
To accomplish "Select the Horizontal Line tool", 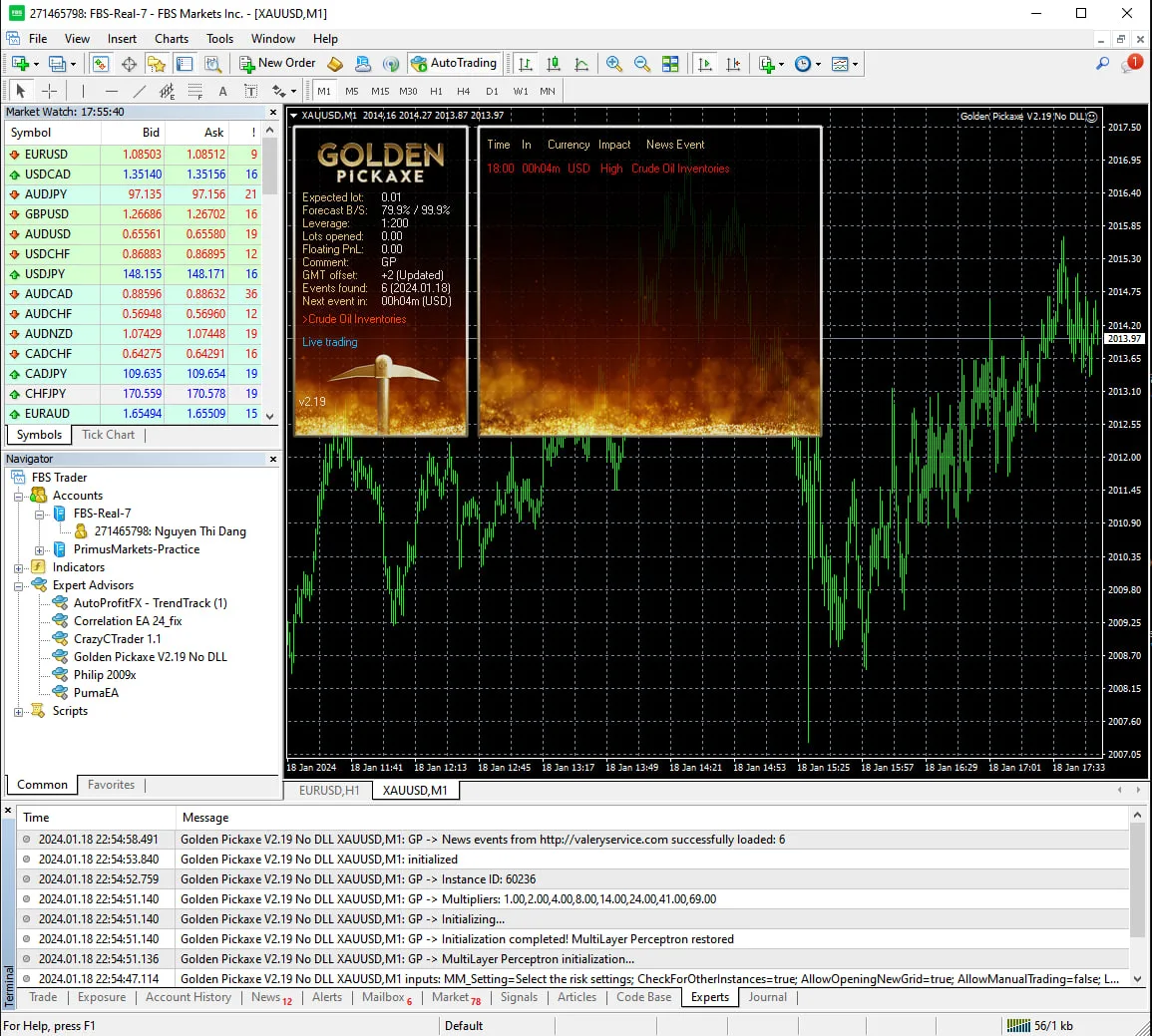I will click(x=111, y=91).
